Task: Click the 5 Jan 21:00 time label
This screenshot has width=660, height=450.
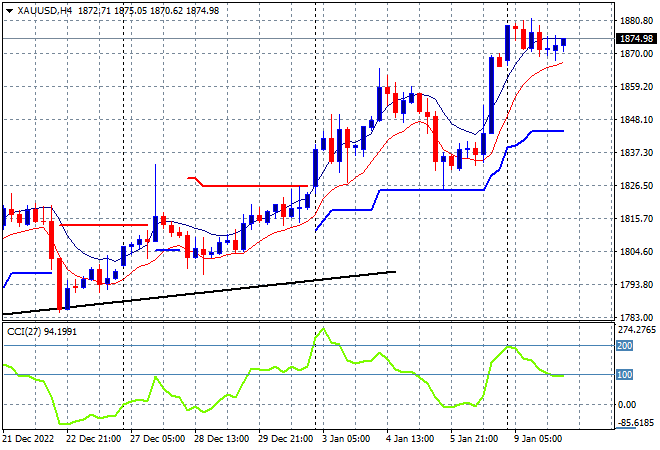Action: pyautogui.click(x=474, y=439)
